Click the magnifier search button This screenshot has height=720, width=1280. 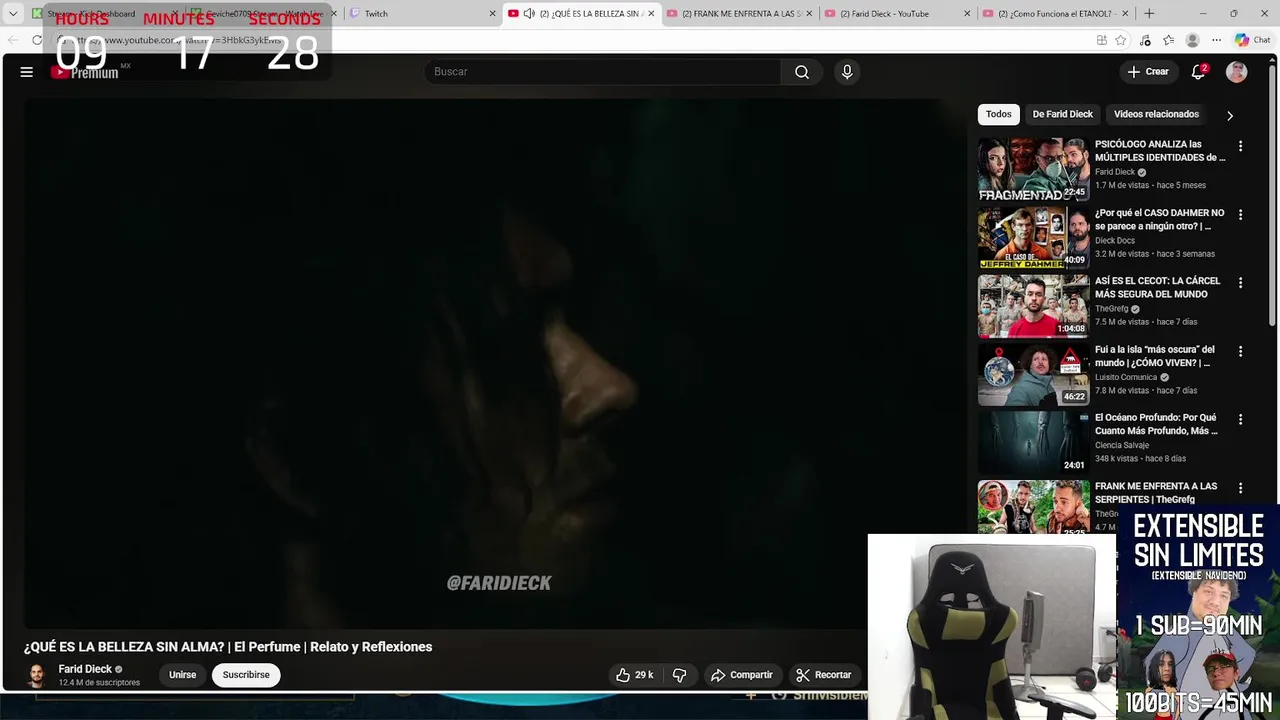pyautogui.click(x=802, y=72)
